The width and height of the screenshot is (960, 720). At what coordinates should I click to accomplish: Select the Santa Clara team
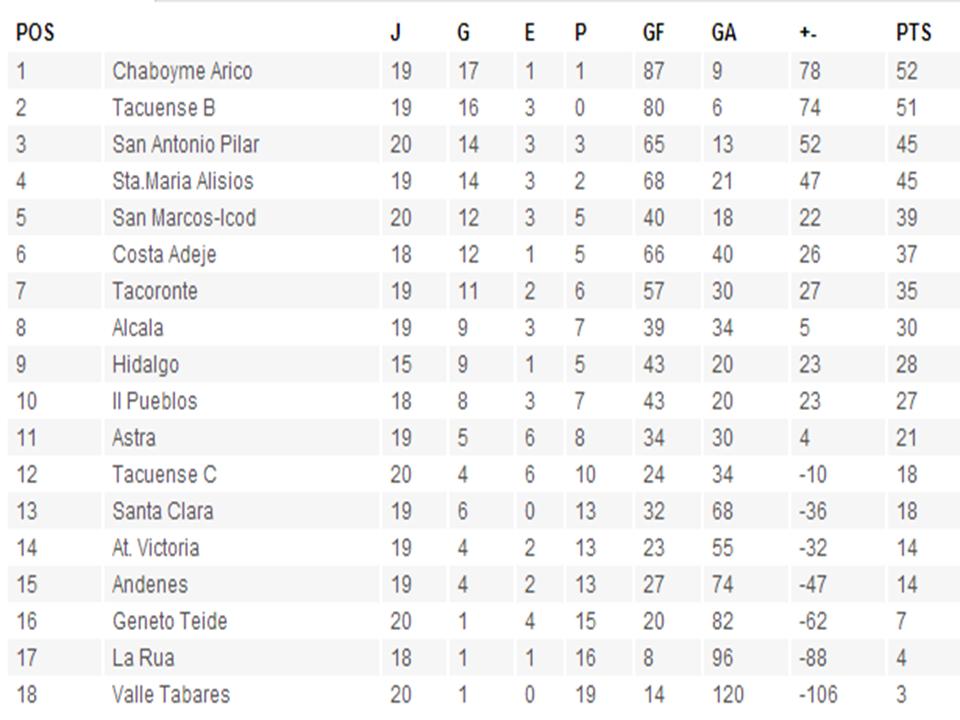click(x=163, y=511)
